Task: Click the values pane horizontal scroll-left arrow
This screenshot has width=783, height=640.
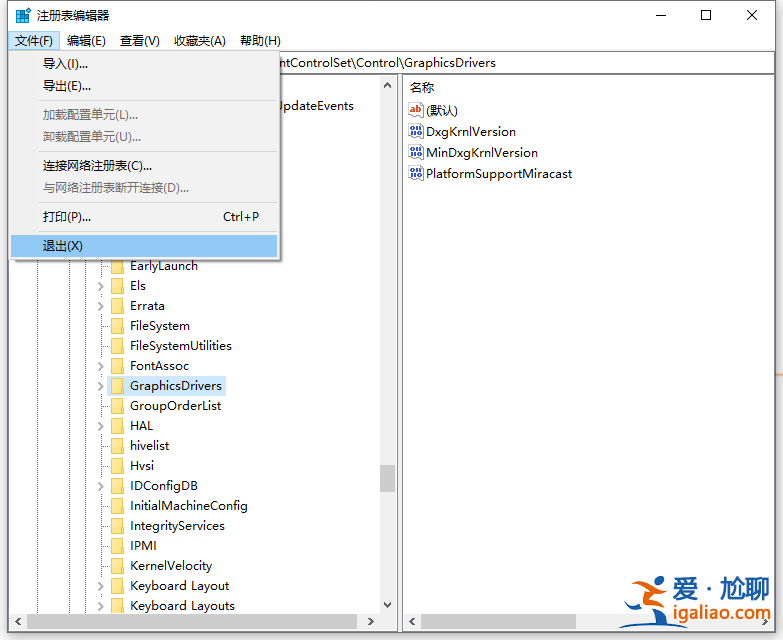Action: click(x=412, y=622)
